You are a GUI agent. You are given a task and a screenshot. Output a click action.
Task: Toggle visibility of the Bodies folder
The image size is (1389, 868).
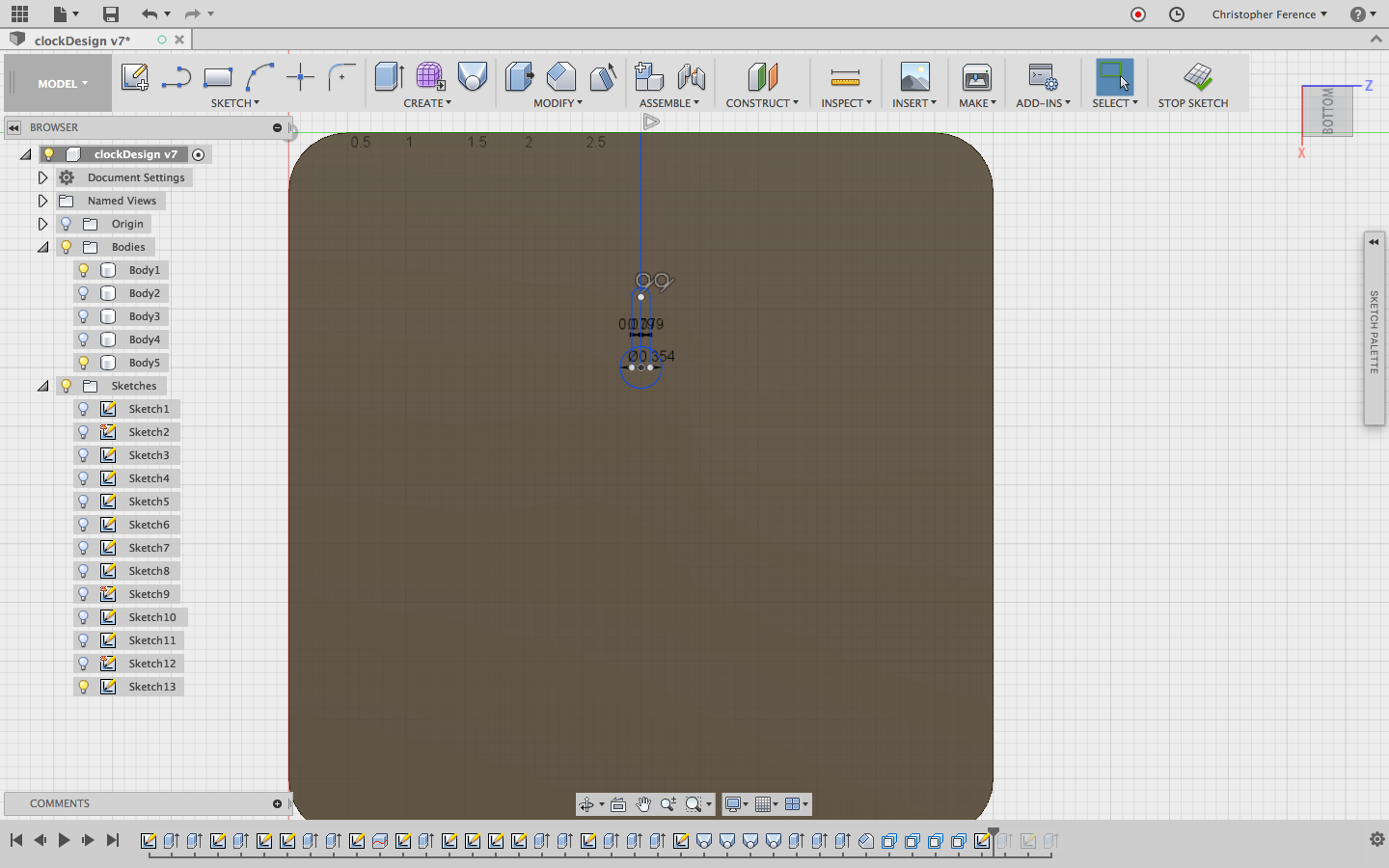[66, 247]
